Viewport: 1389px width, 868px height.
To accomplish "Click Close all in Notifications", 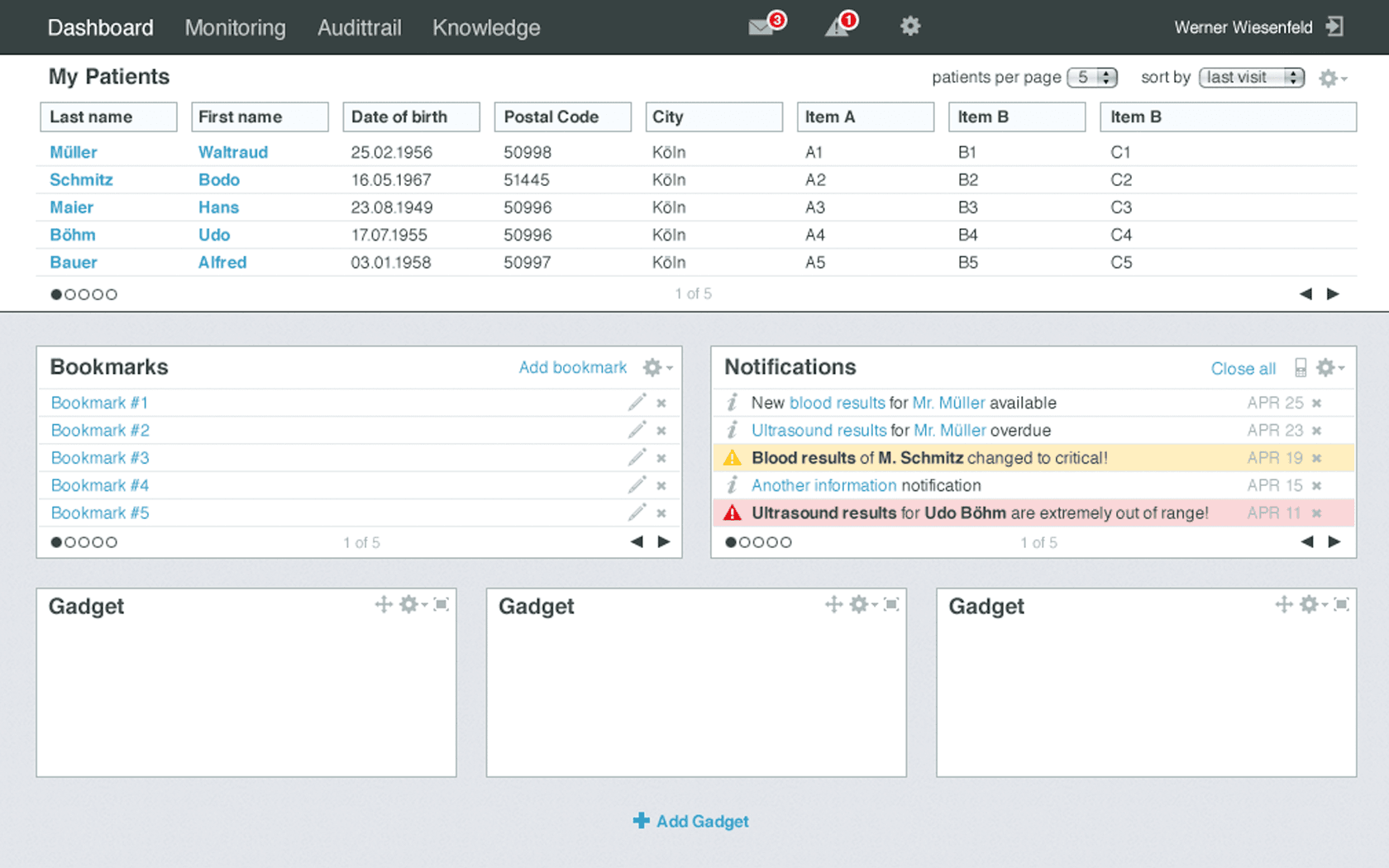I will tap(1243, 369).
